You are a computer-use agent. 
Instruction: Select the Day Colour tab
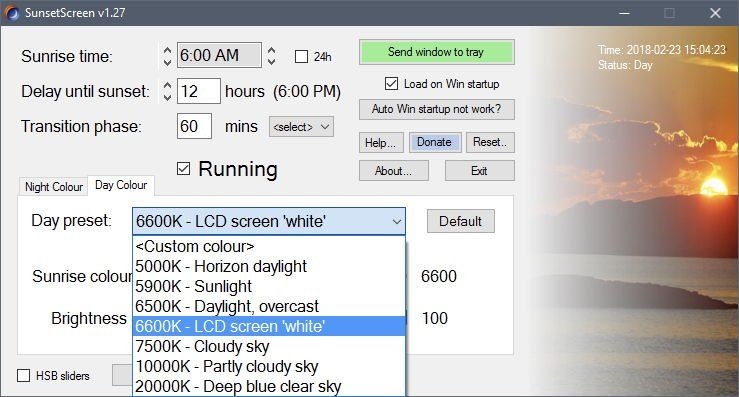(121, 185)
